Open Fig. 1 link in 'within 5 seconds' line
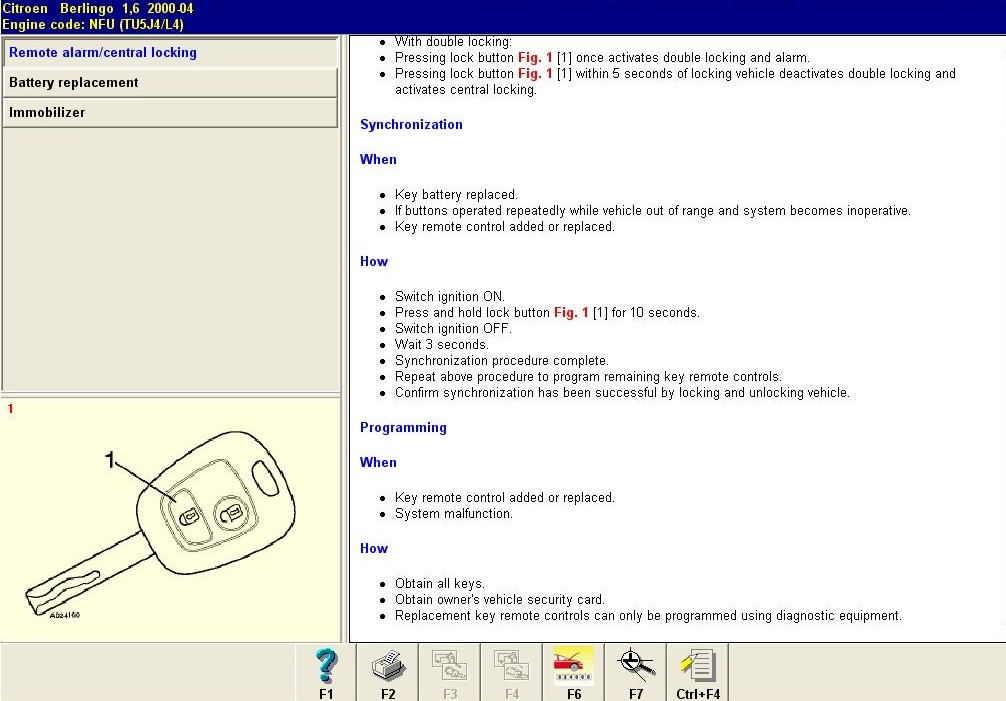This screenshot has width=1006, height=701. (535, 74)
